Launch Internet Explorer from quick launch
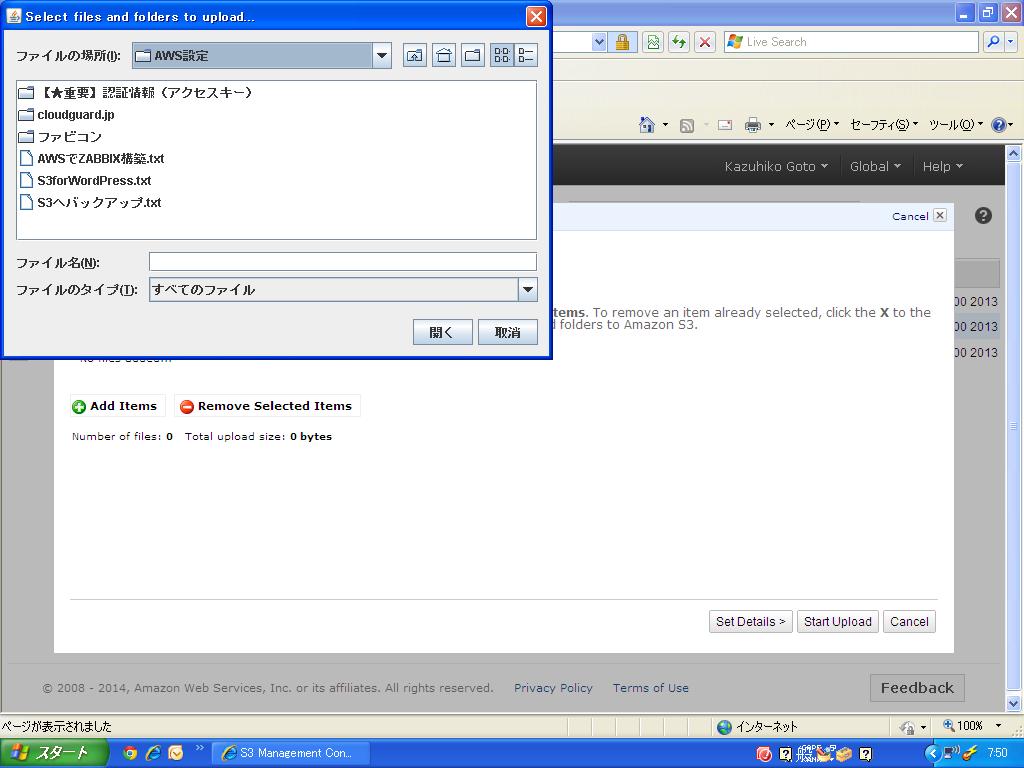Image resolution: width=1024 pixels, height=768 pixels. pyautogui.click(x=153, y=753)
